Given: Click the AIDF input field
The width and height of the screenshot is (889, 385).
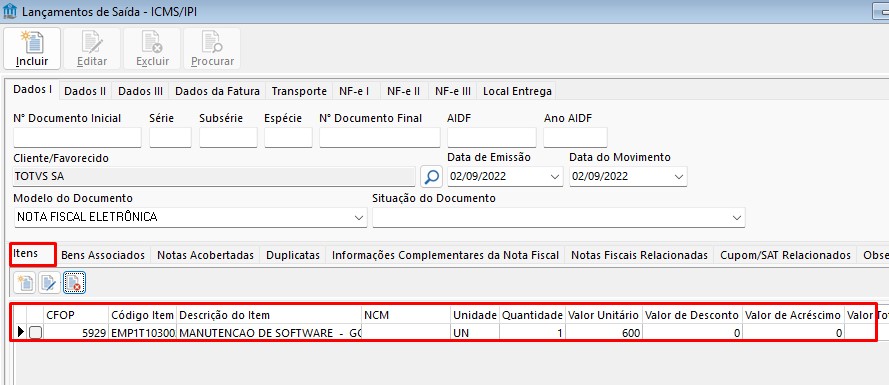Looking at the screenshot, I should tap(492, 138).
